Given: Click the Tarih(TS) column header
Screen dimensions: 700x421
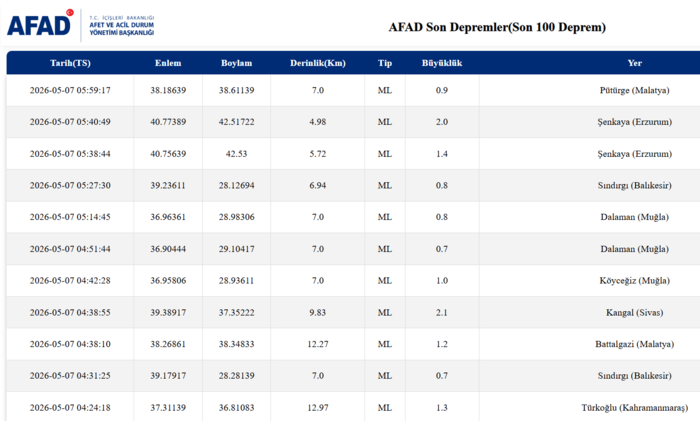Looking at the screenshot, I should [70, 63].
